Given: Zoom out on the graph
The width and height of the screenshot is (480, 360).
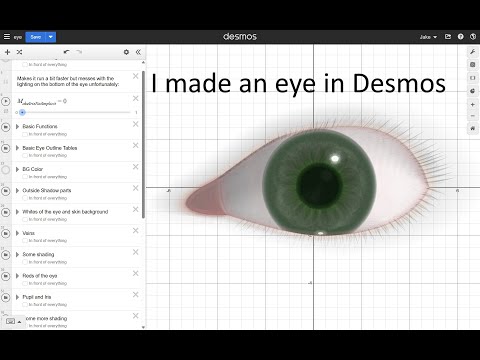Looking at the screenshot, I should [472, 116].
